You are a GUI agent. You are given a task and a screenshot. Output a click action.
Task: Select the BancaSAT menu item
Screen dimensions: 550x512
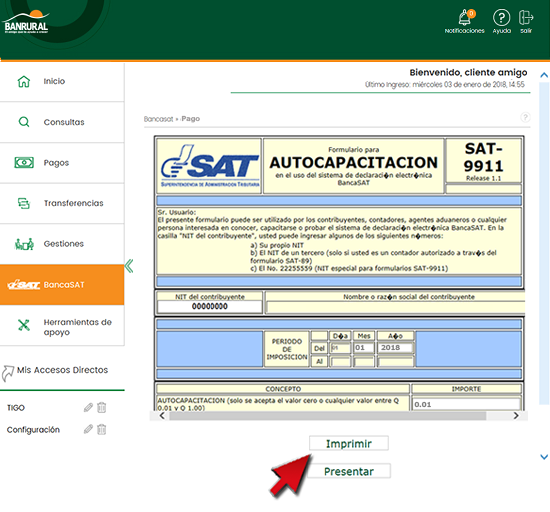[62, 285]
